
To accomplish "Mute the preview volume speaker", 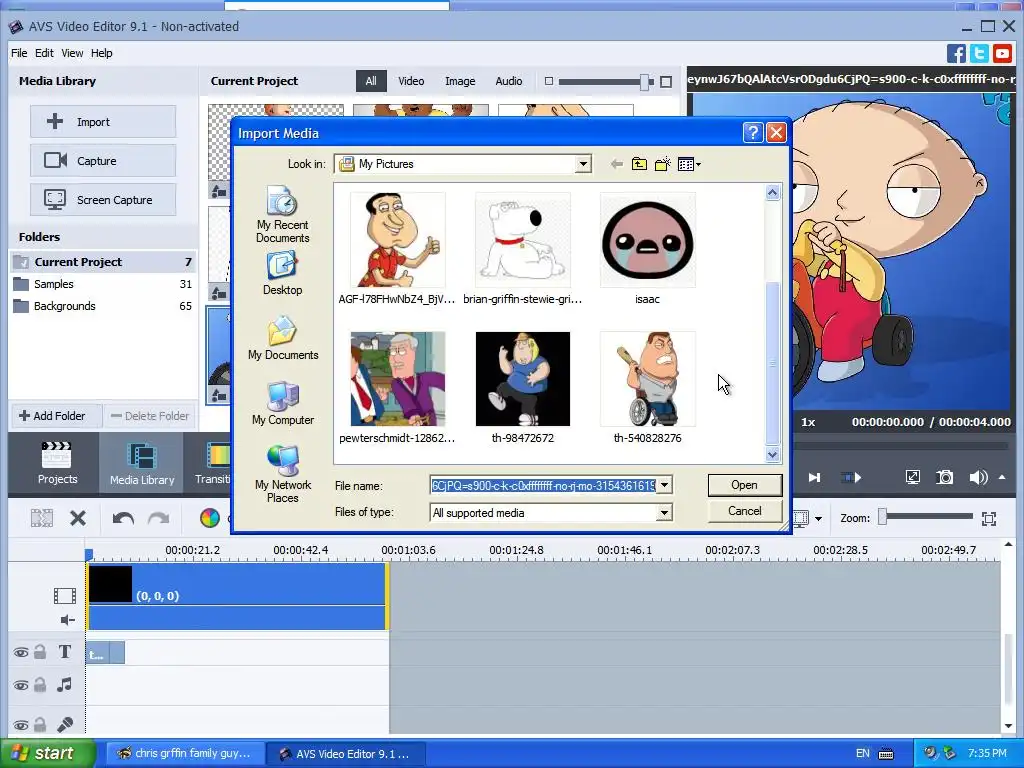I will click(x=978, y=477).
